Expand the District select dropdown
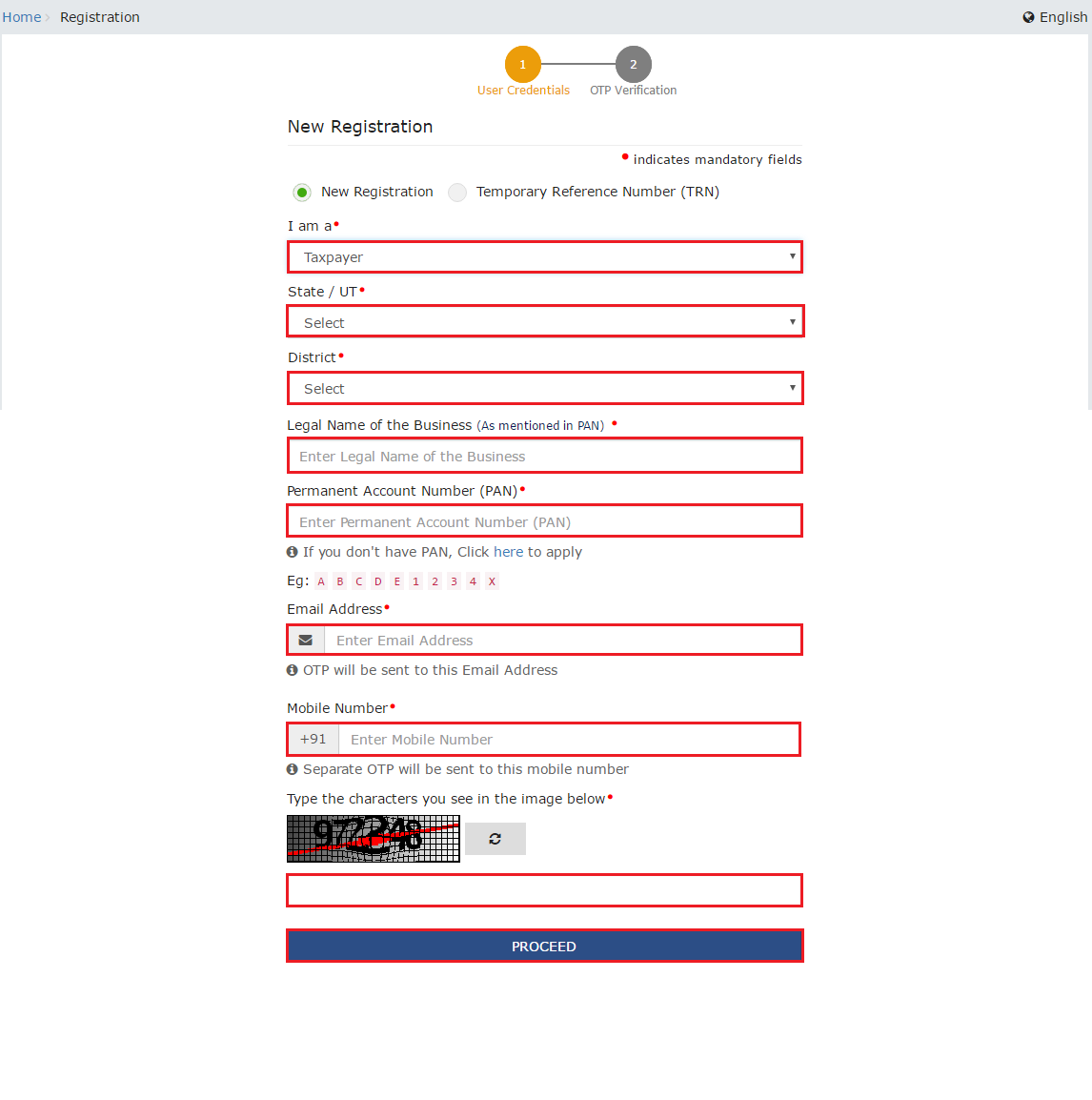This screenshot has width=1092, height=1100. click(x=544, y=388)
